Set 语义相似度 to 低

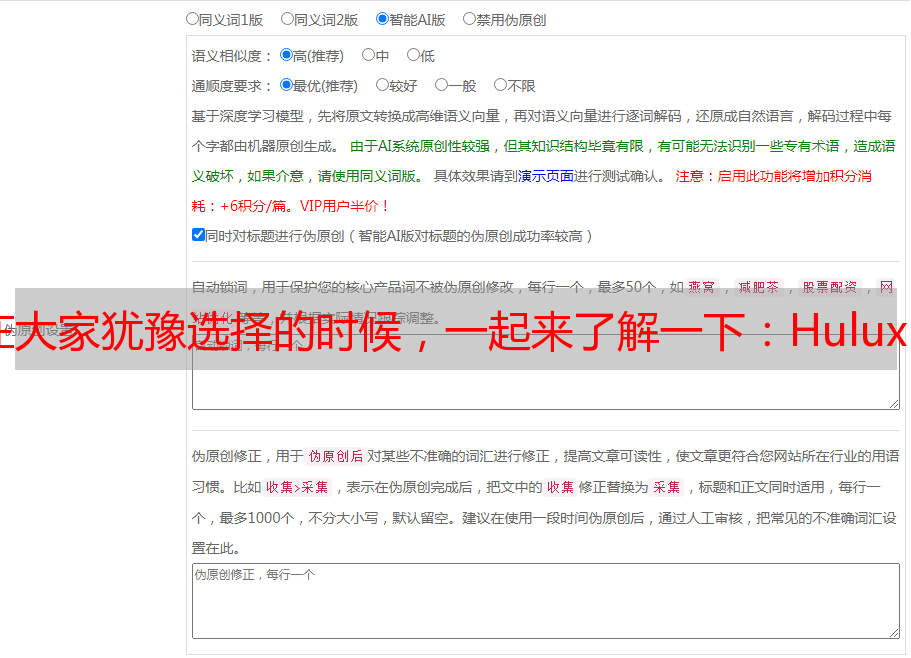(413, 55)
